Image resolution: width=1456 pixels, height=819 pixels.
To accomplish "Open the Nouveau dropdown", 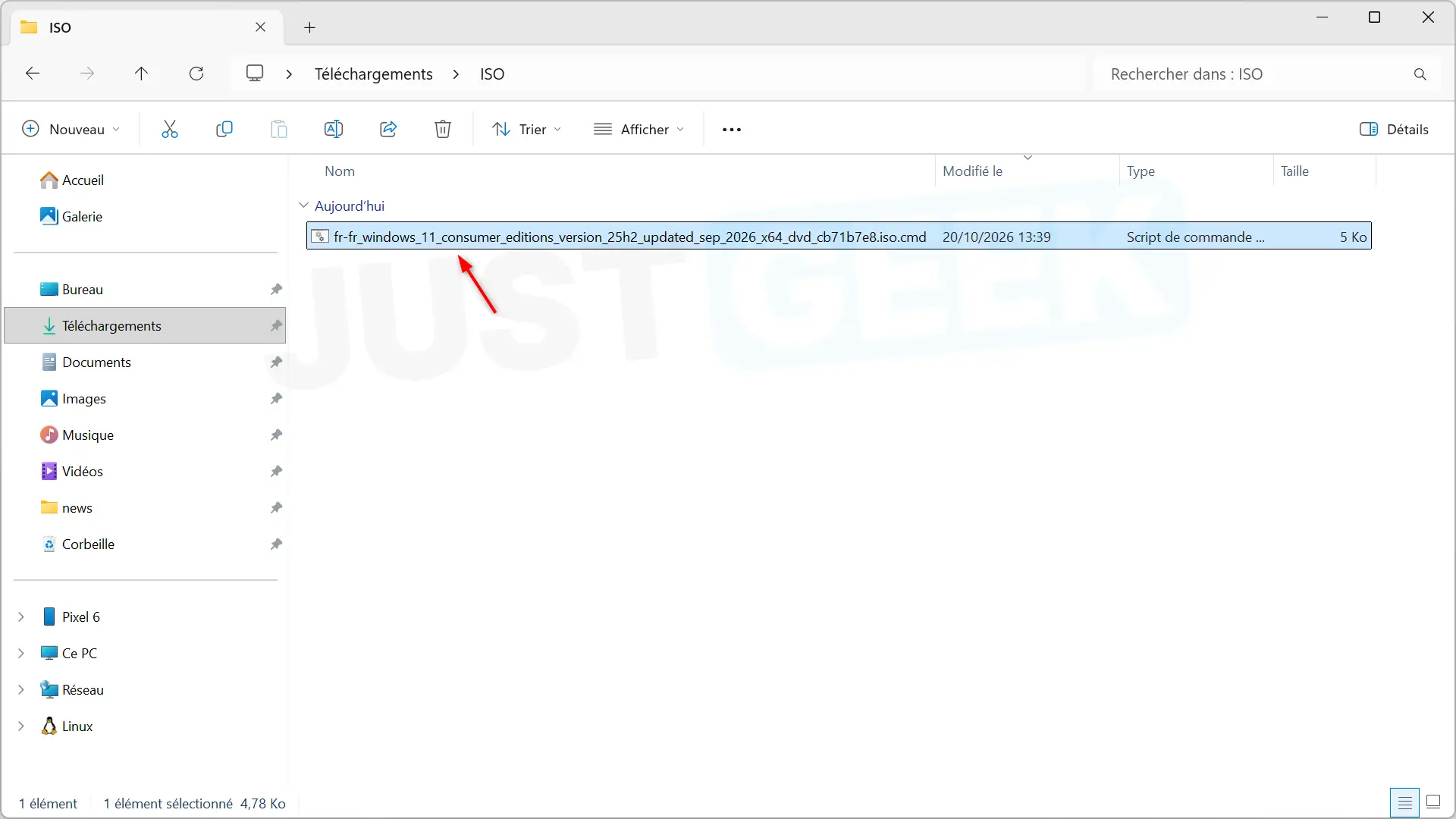I will tap(71, 130).
